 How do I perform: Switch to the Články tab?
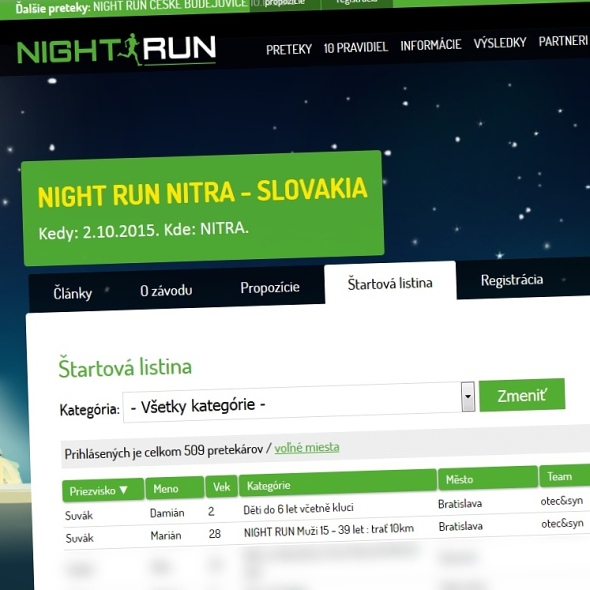click(x=72, y=293)
